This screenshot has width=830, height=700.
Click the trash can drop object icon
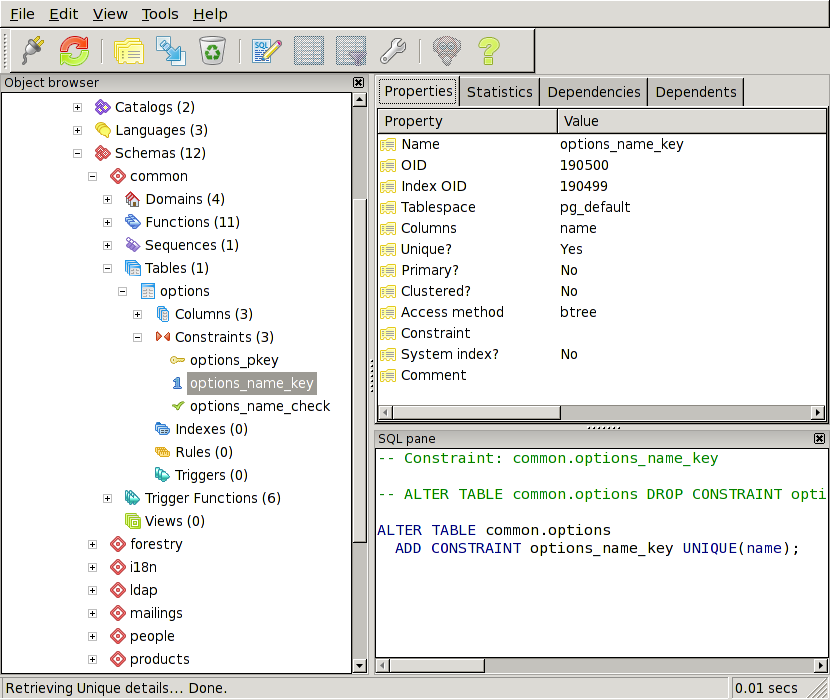212,50
